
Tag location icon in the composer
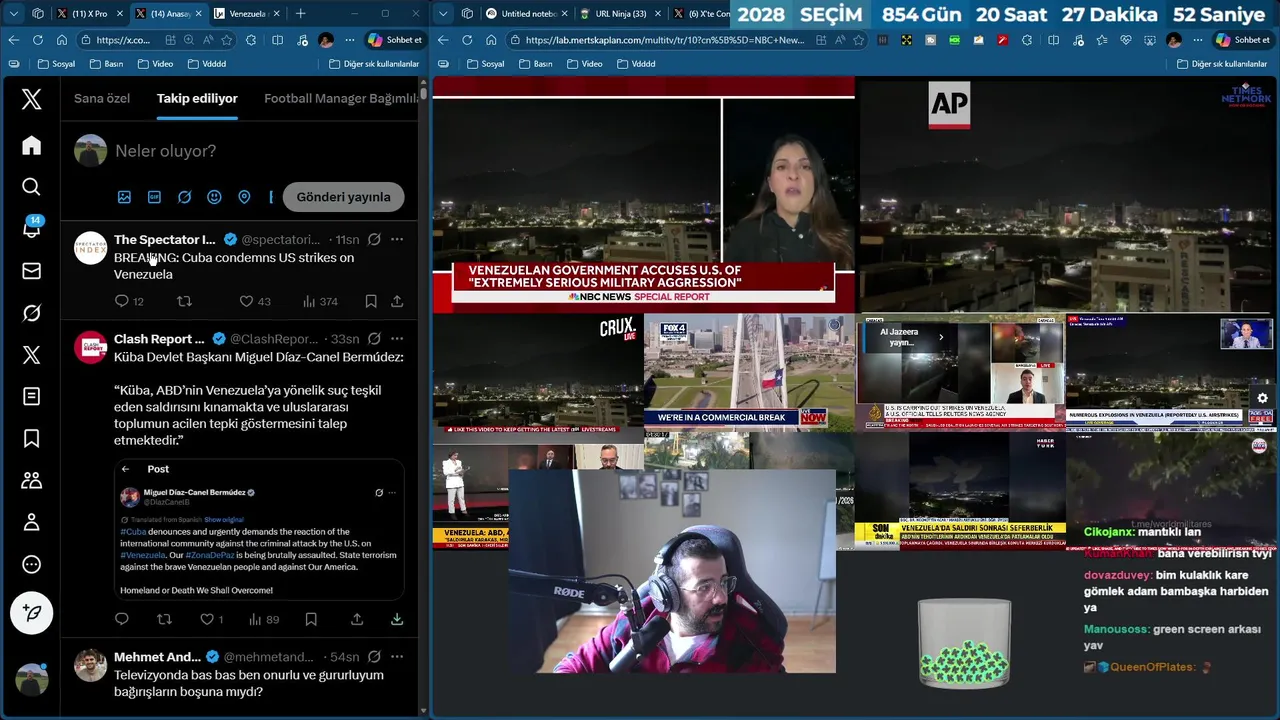click(x=244, y=197)
